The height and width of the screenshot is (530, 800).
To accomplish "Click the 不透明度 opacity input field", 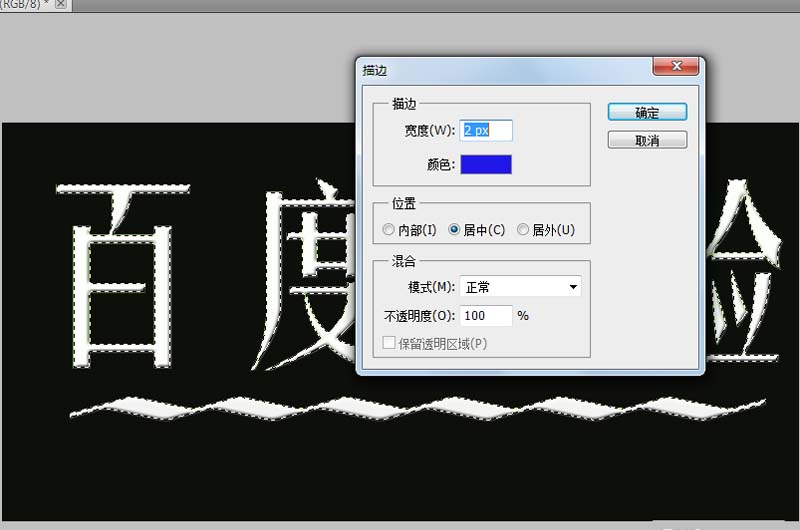I will [x=486, y=316].
